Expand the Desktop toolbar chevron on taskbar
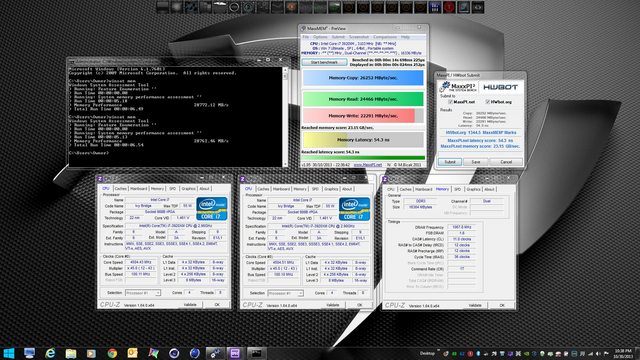 click(439, 351)
